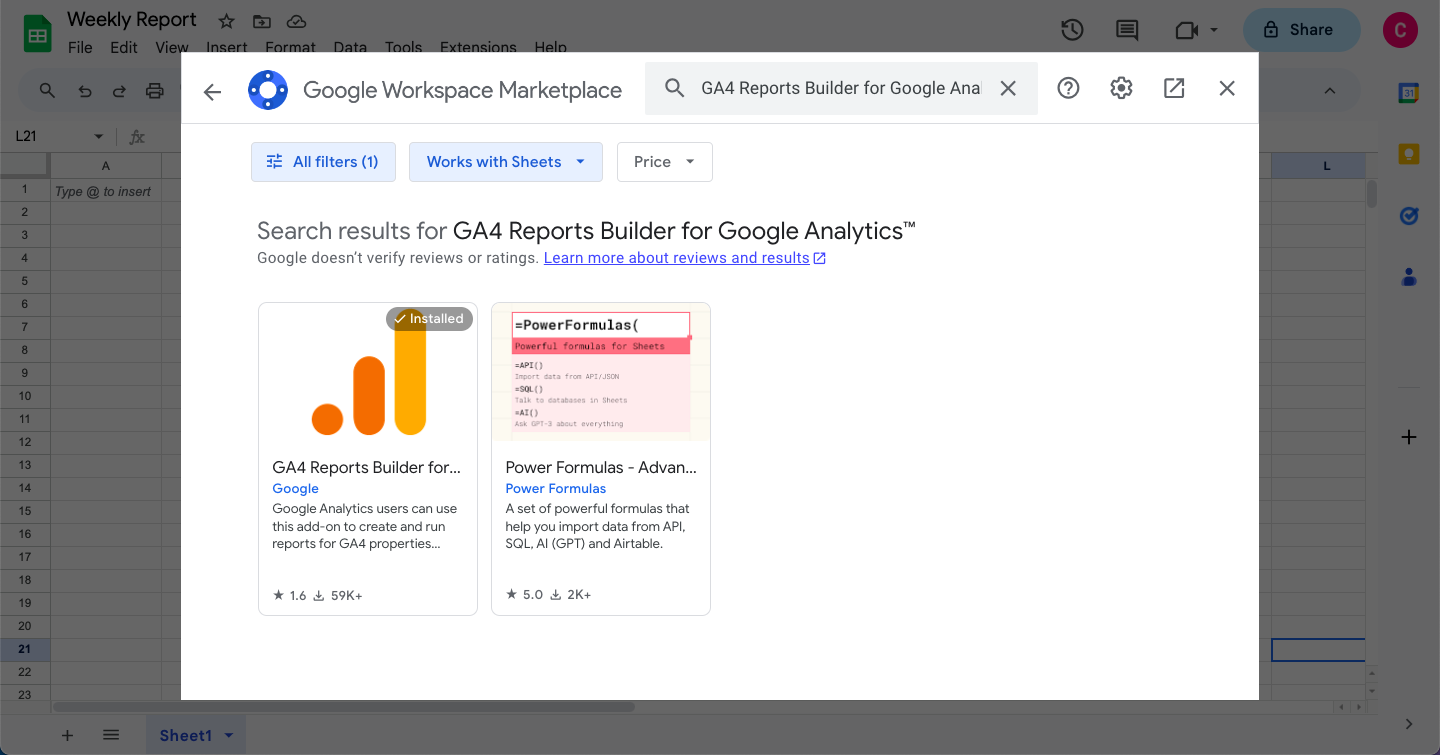The image size is (1440, 755).
Task: Open the Insert menu
Action: pos(227,47)
